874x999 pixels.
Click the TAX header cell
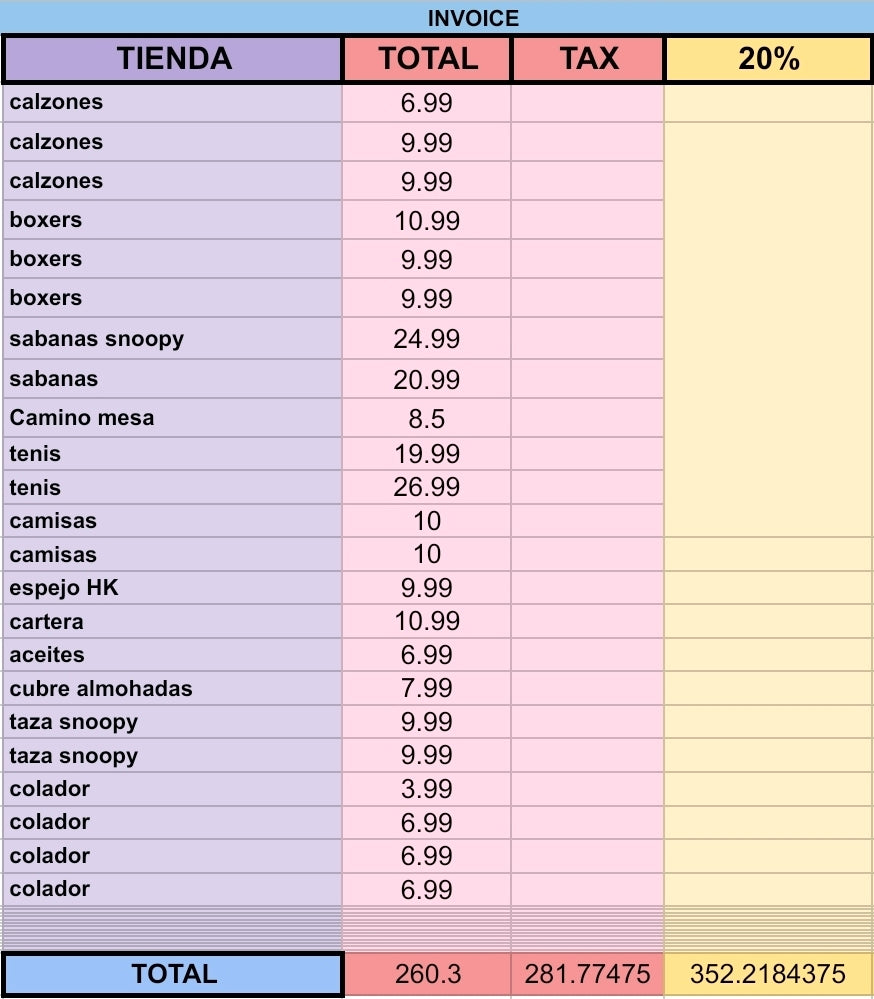(x=588, y=59)
